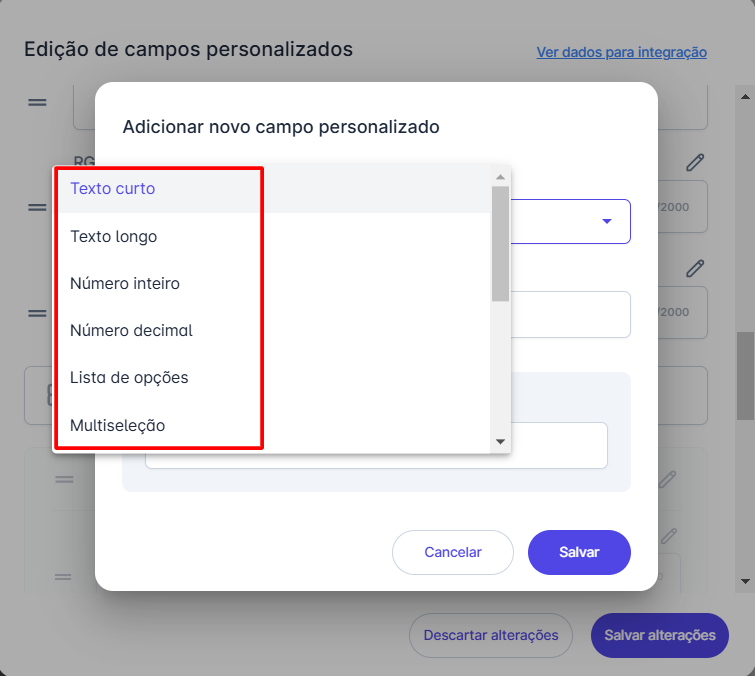This screenshot has width=755, height=676.
Task: Click the Descartar alterações button
Action: tap(490, 635)
